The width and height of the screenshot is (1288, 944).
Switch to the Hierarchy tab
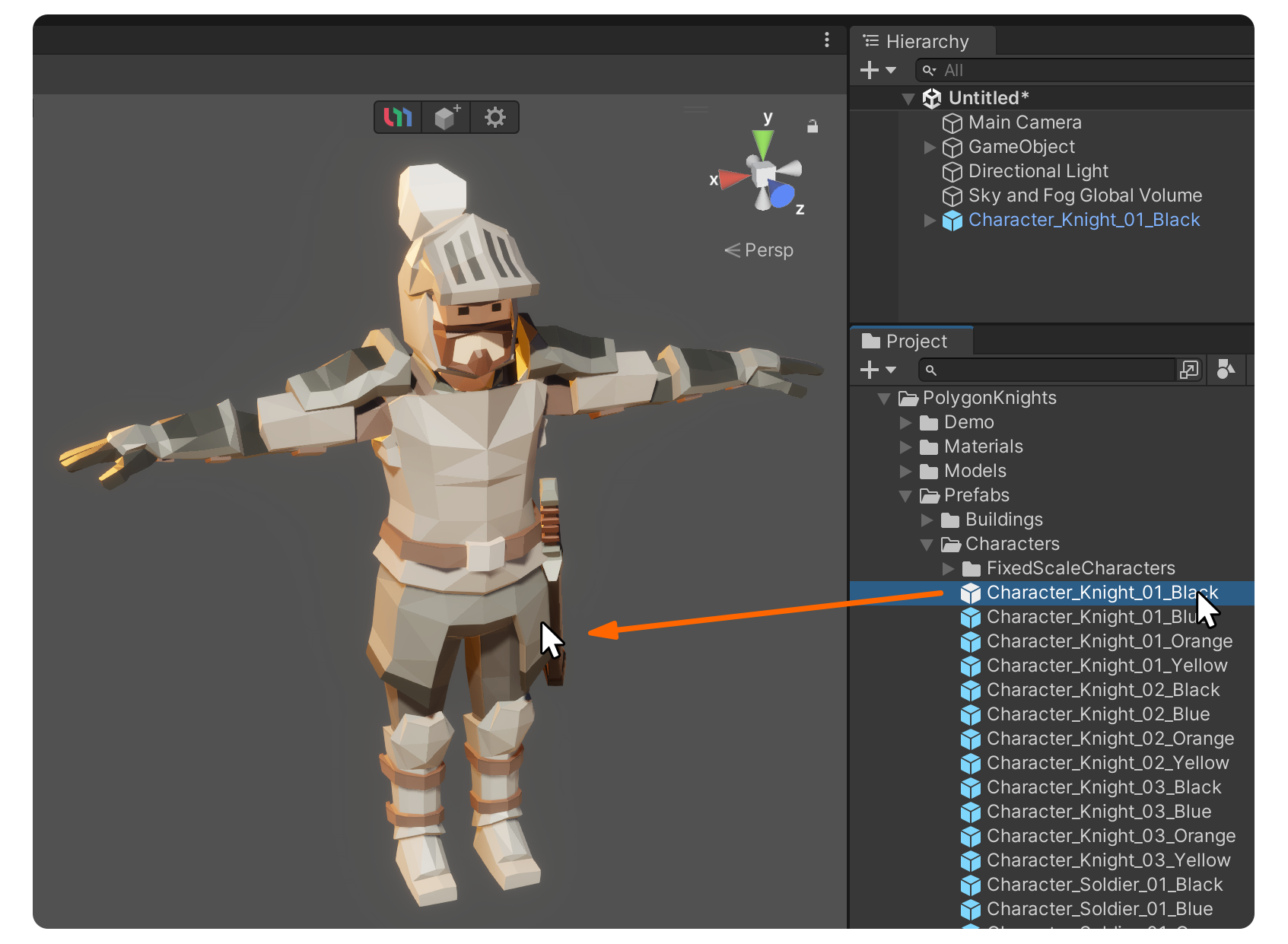(x=916, y=41)
